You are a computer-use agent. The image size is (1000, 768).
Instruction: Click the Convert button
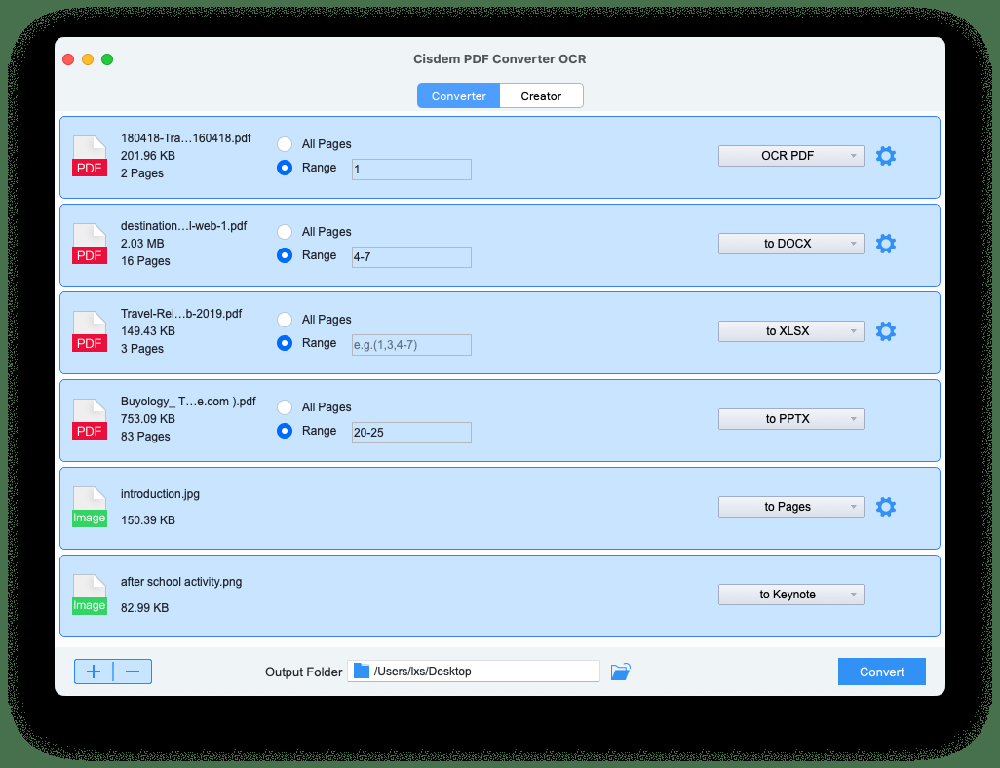pos(881,672)
